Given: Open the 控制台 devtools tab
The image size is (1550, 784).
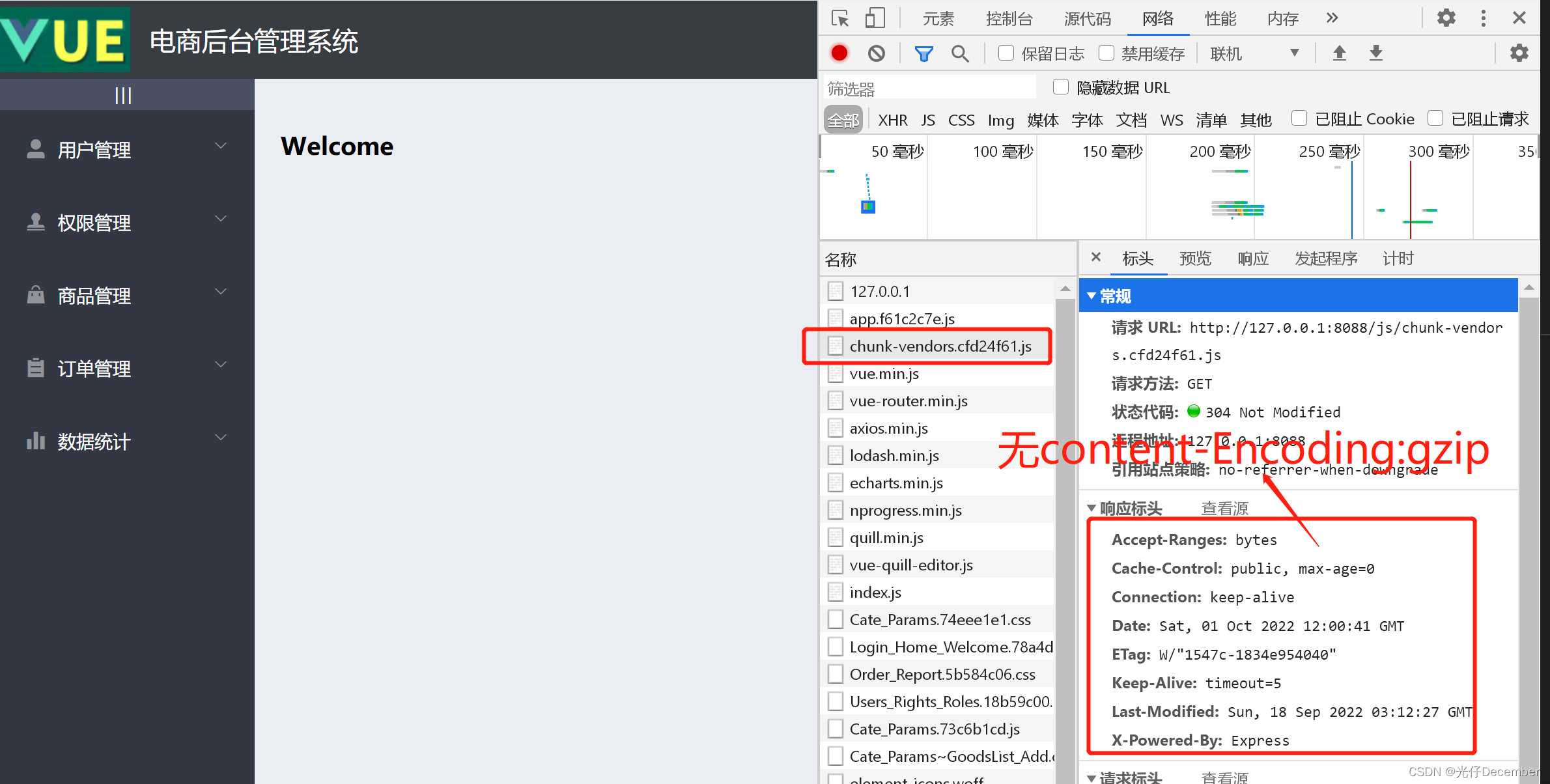Looking at the screenshot, I should click(x=1009, y=19).
